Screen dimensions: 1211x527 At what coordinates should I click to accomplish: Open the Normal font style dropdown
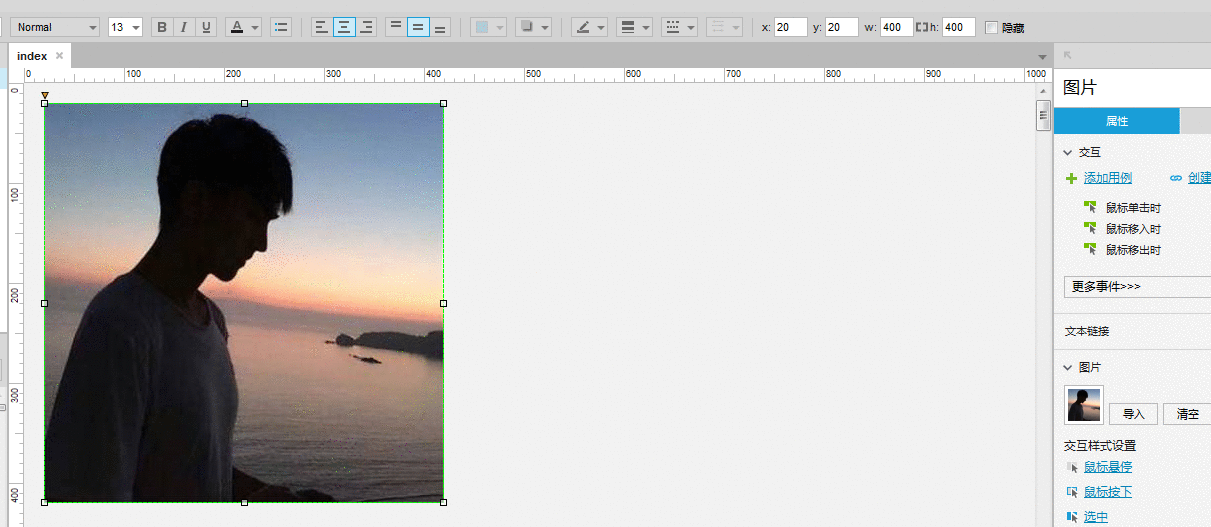tap(55, 27)
